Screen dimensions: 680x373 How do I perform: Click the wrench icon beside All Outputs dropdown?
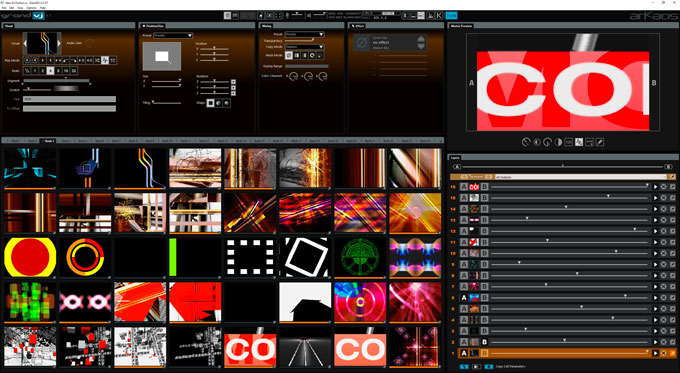[x=673, y=177]
